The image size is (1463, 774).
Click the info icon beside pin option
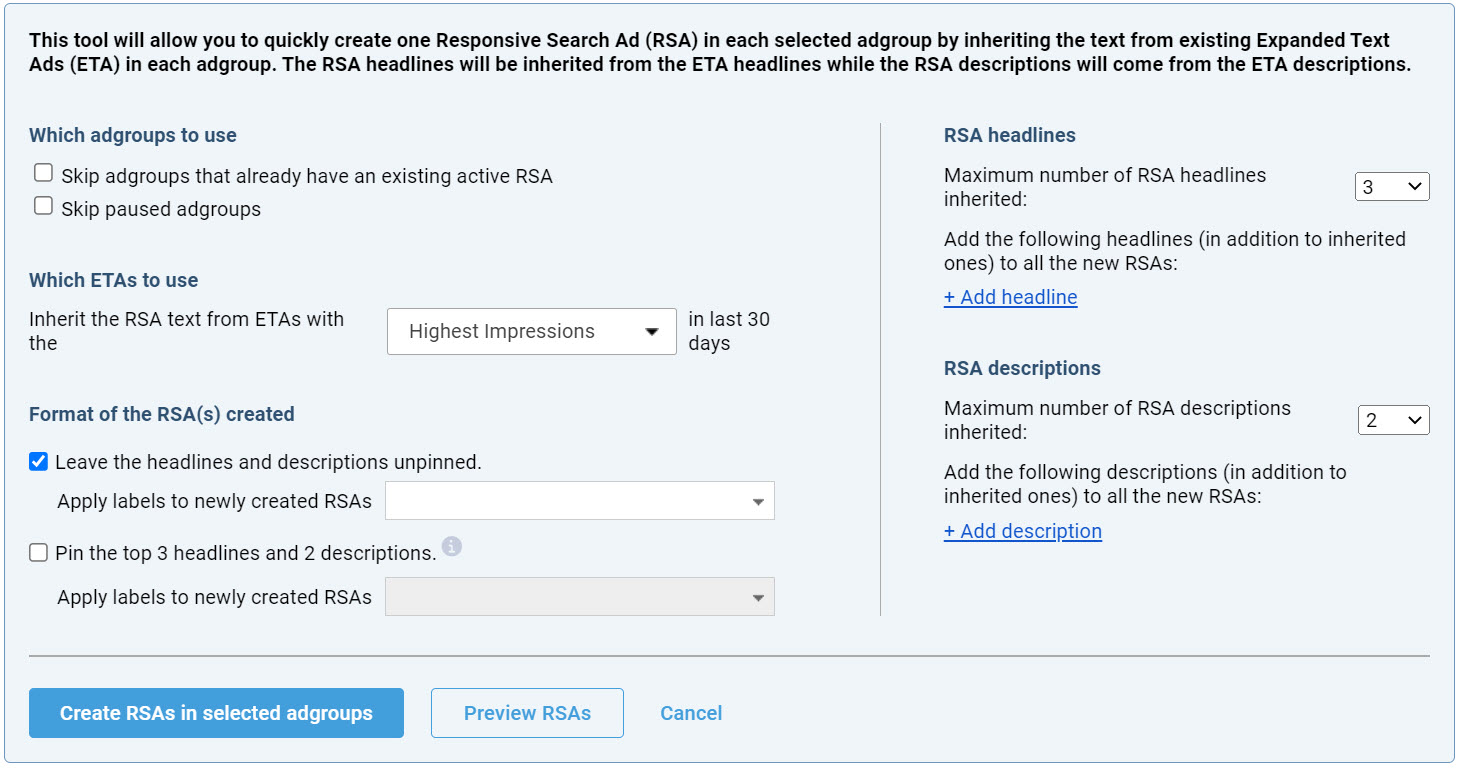(452, 546)
